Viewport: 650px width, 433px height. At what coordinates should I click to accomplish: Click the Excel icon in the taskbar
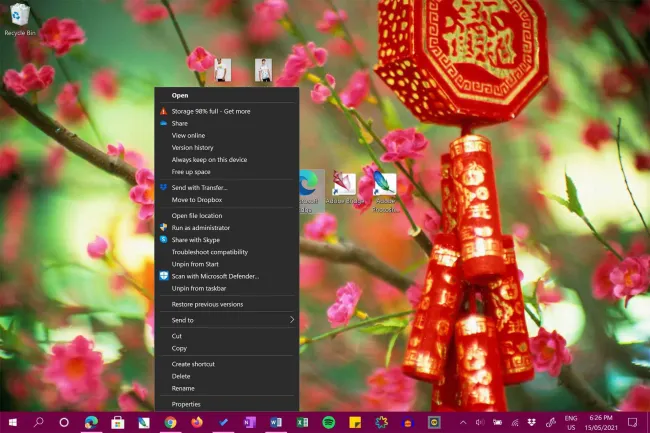[x=302, y=422]
